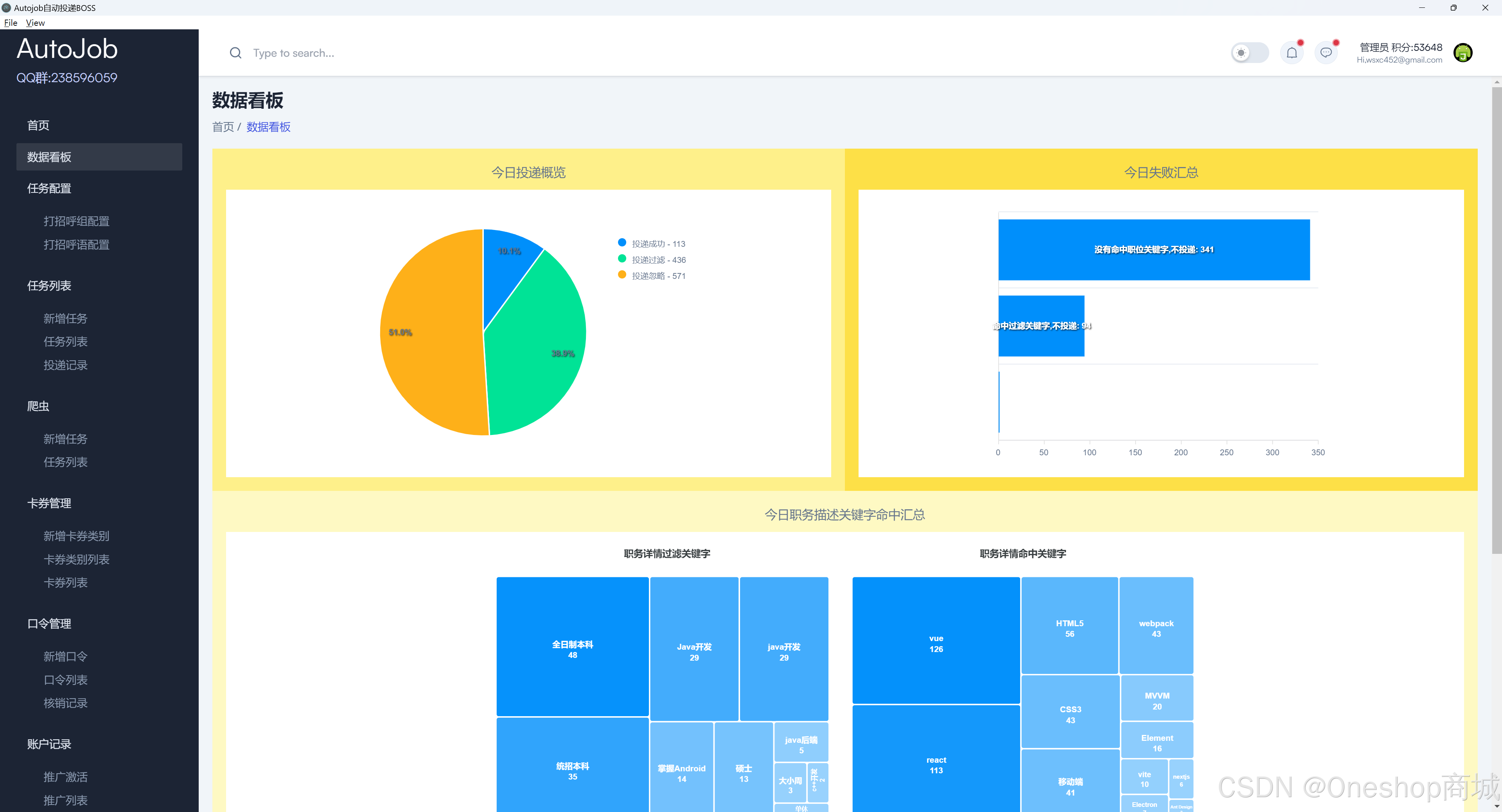
Task: Toggle the dark mode switch
Action: click(x=1250, y=53)
